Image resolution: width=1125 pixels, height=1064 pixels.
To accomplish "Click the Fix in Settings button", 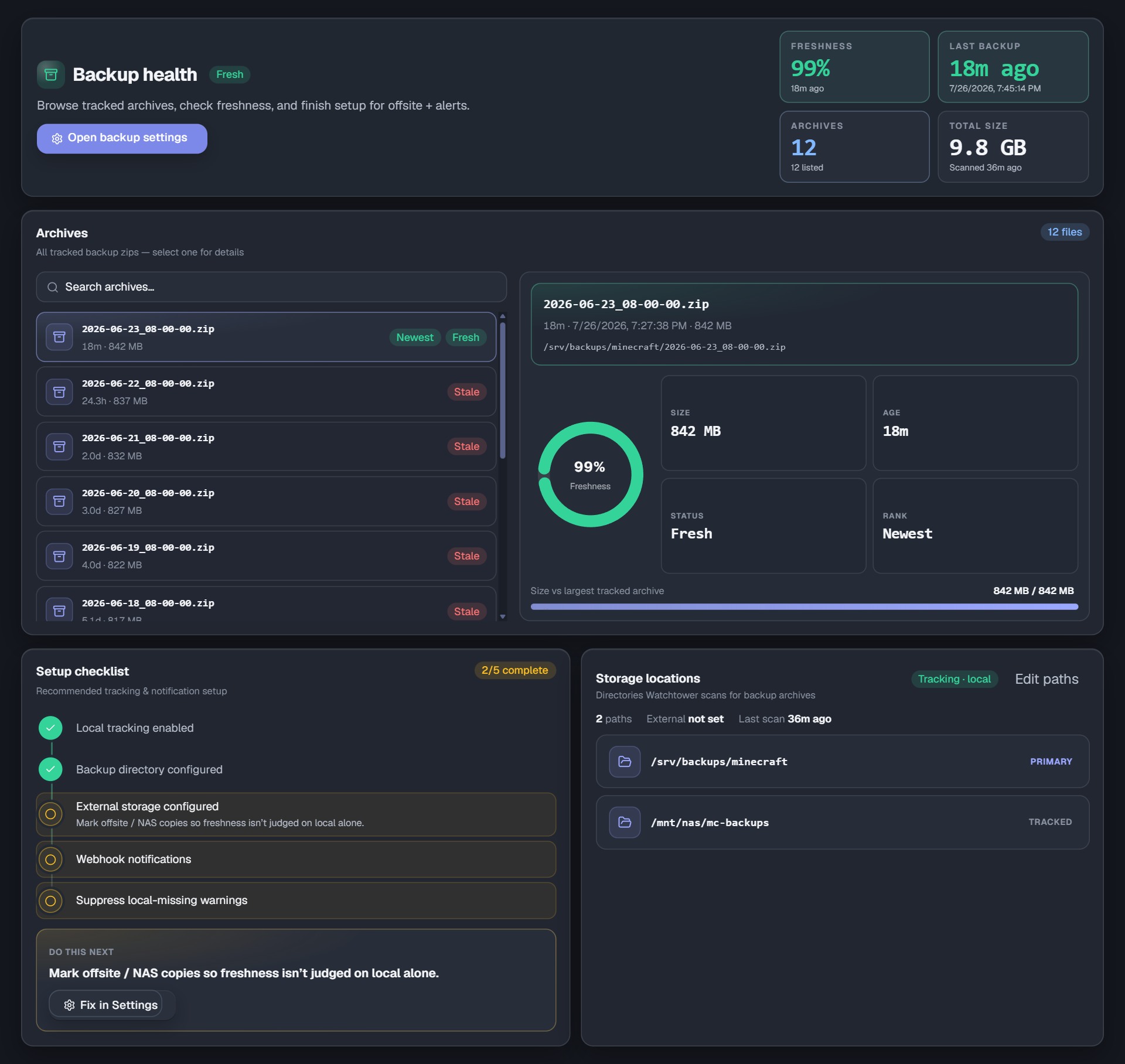I will 105,1005.
